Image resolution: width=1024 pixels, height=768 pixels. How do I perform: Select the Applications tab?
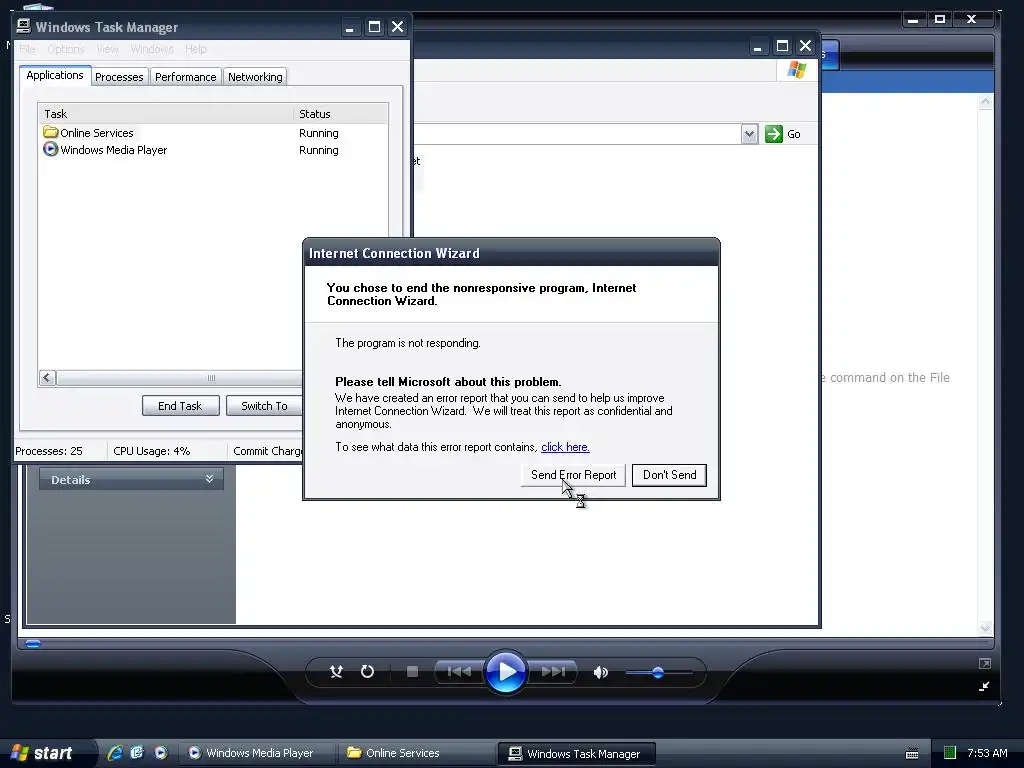click(x=55, y=75)
